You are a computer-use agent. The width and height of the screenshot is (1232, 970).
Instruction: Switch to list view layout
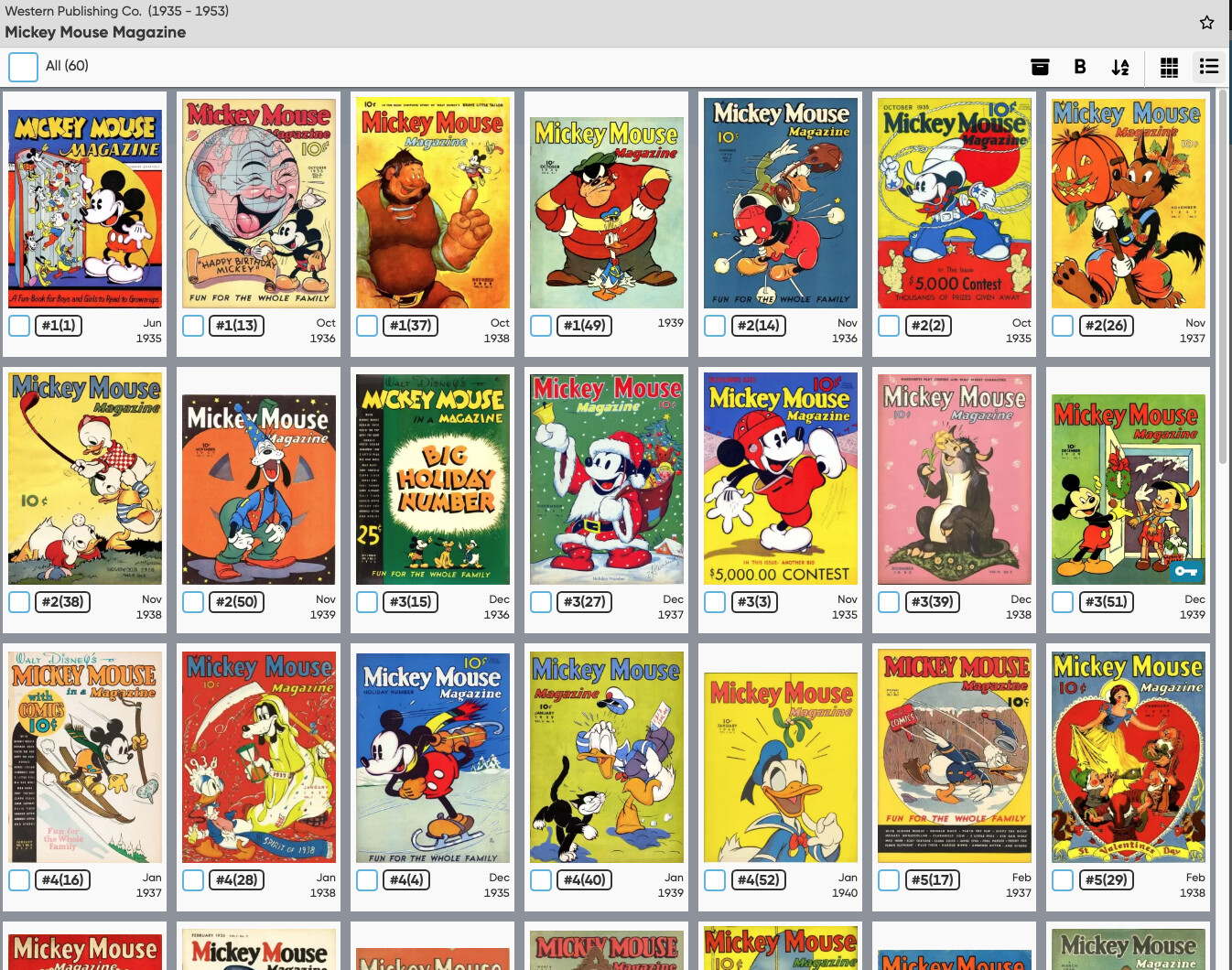tap(1209, 67)
